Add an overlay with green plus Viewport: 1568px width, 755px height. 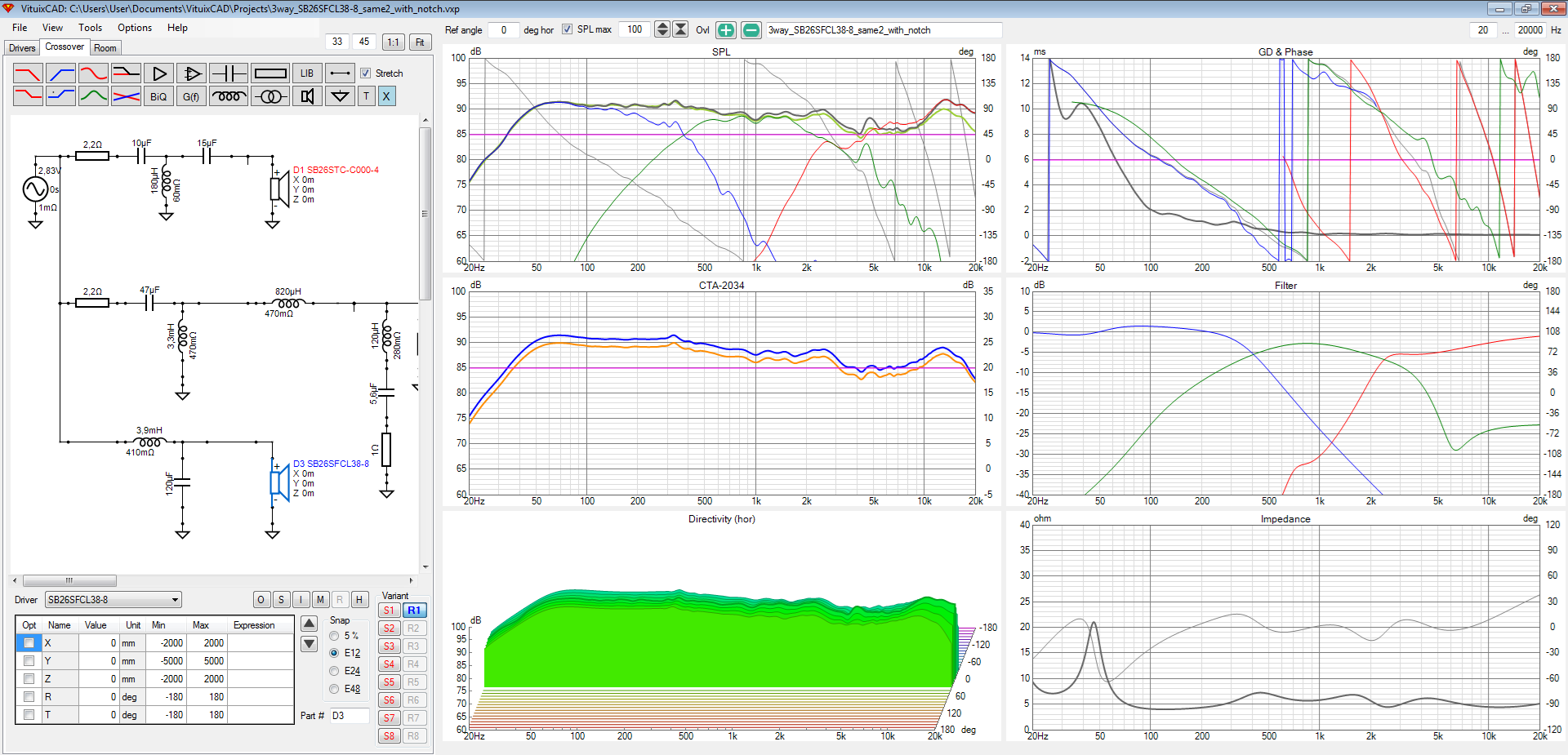pos(725,30)
